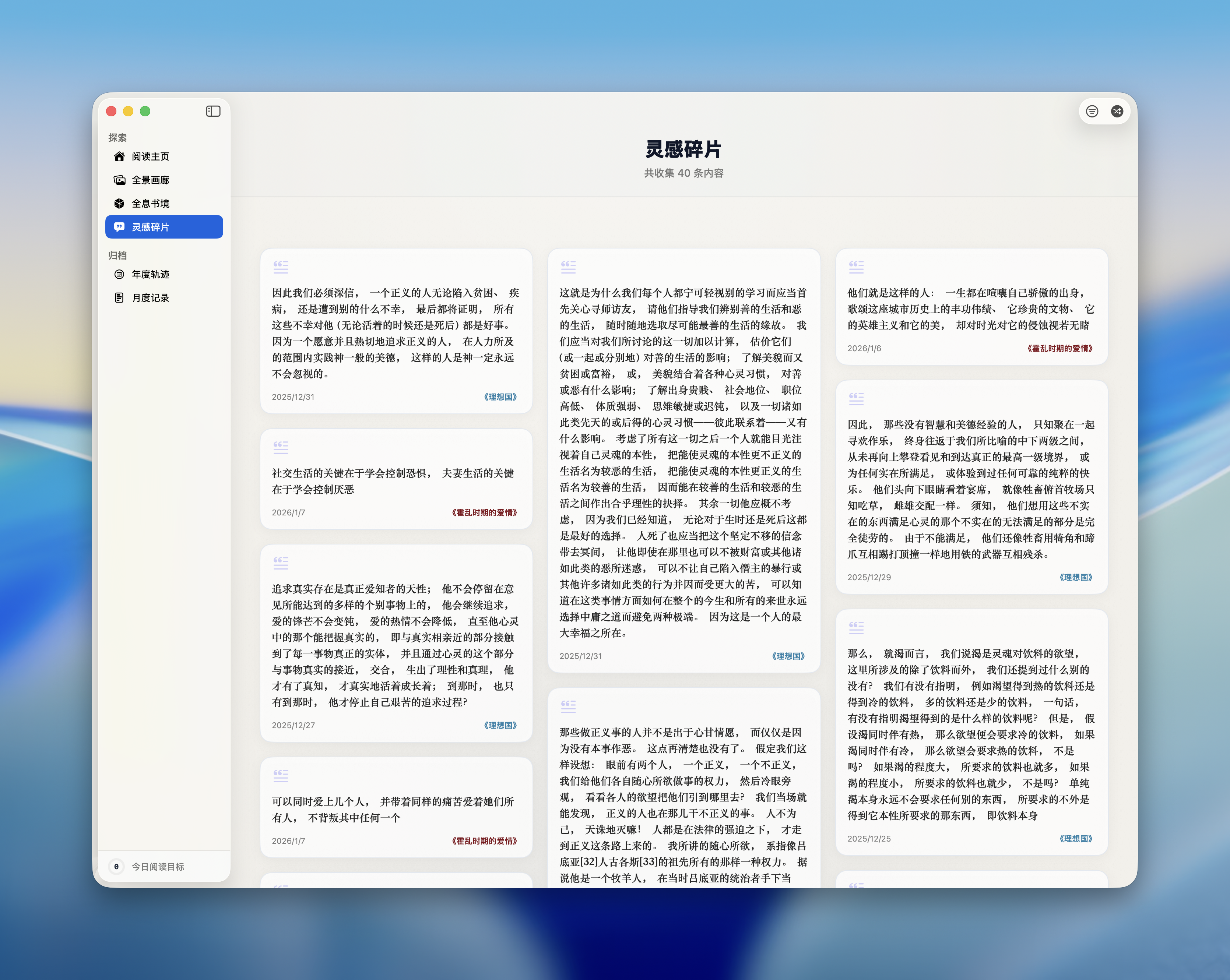Open 年度轨迹 under 归档
The height and width of the screenshot is (980, 1230).
[164, 274]
